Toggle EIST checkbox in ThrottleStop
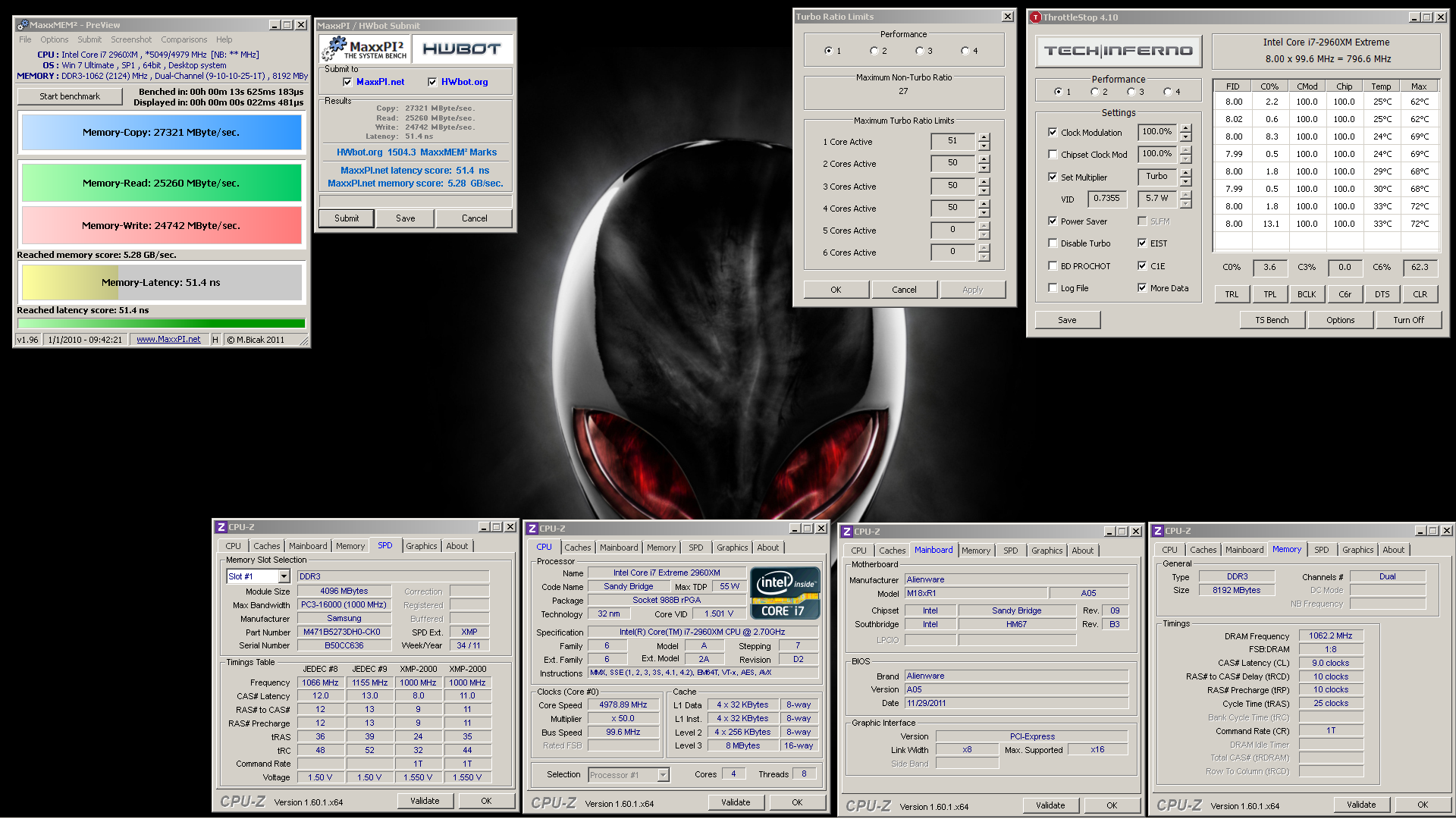The width and height of the screenshot is (1456, 819). tap(1142, 243)
